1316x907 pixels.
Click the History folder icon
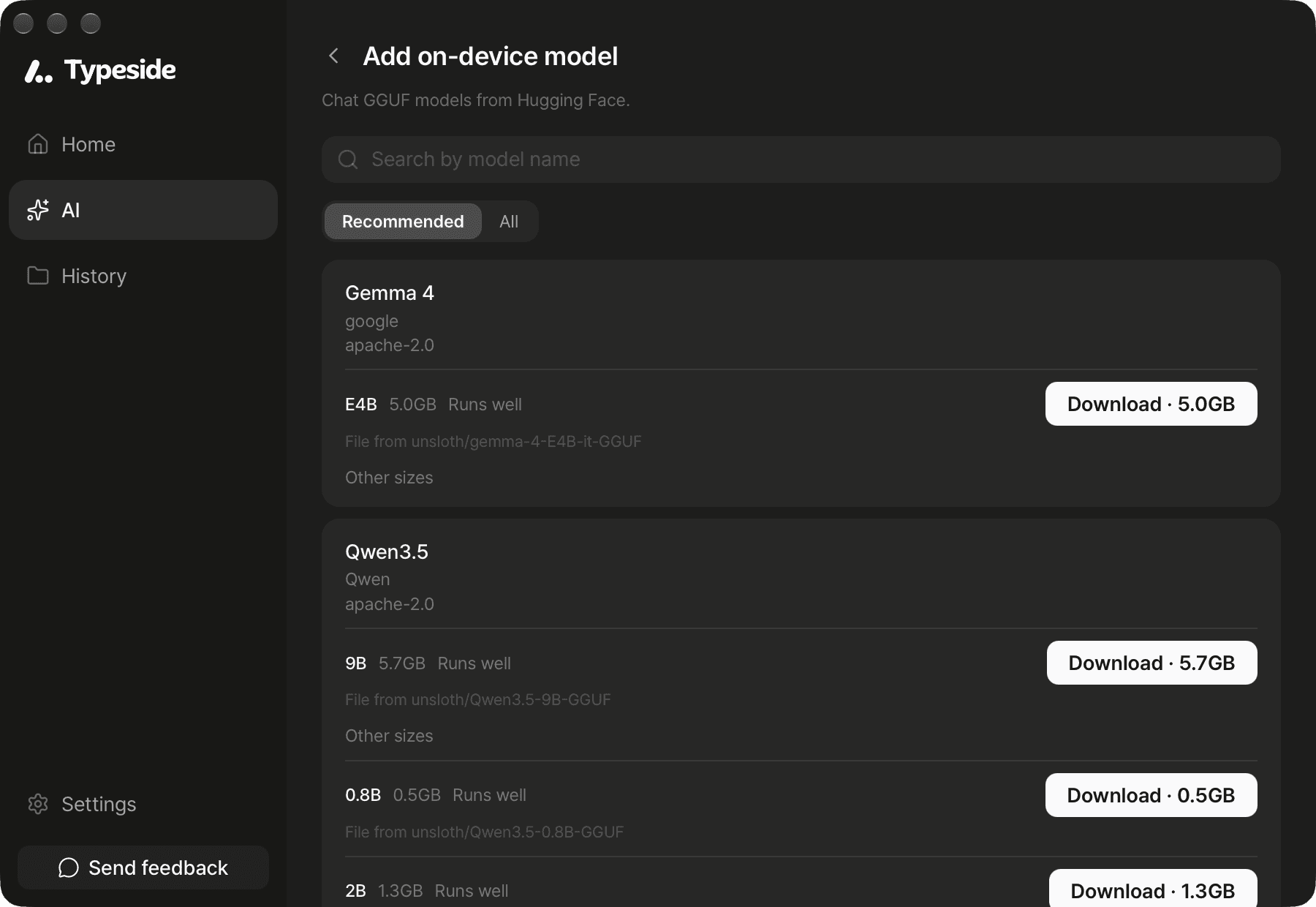click(38, 276)
